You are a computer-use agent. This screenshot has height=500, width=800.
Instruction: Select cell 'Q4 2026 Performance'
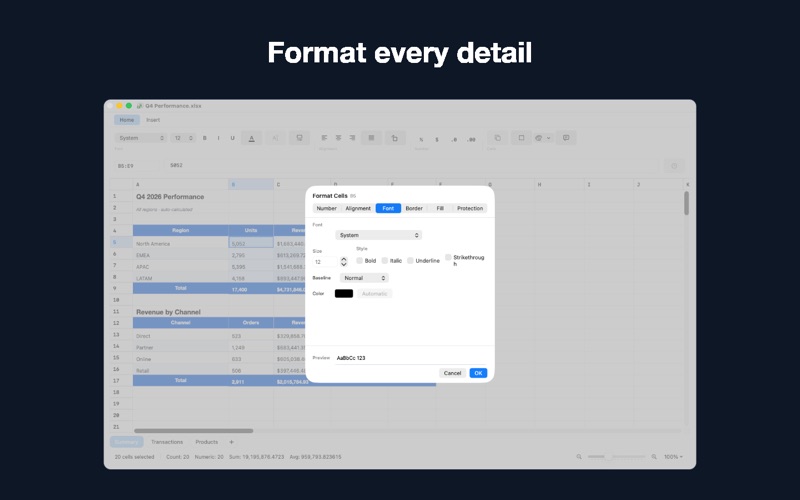pyautogui.click(x=181, y=197)
